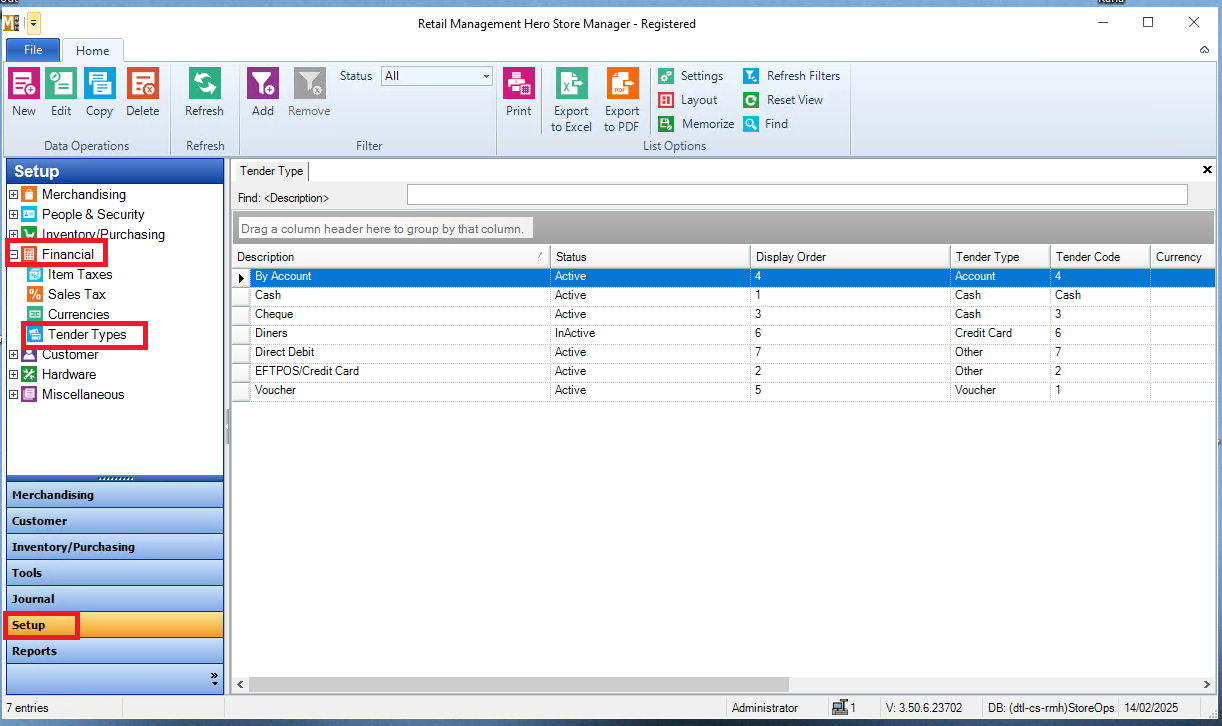Sort by Tender Type column header

pyautogui.click(x=1000, y=257)
